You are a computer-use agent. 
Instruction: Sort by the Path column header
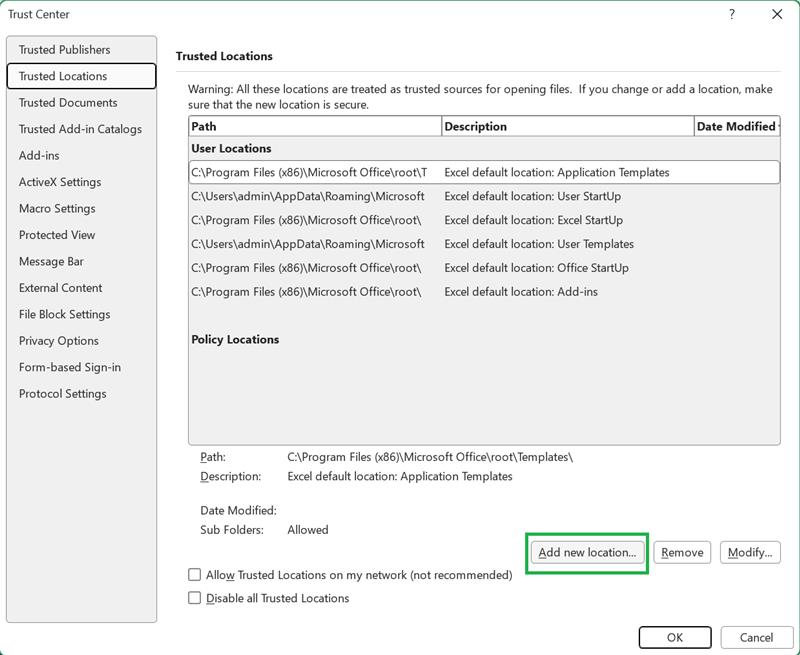coord(315,127)
